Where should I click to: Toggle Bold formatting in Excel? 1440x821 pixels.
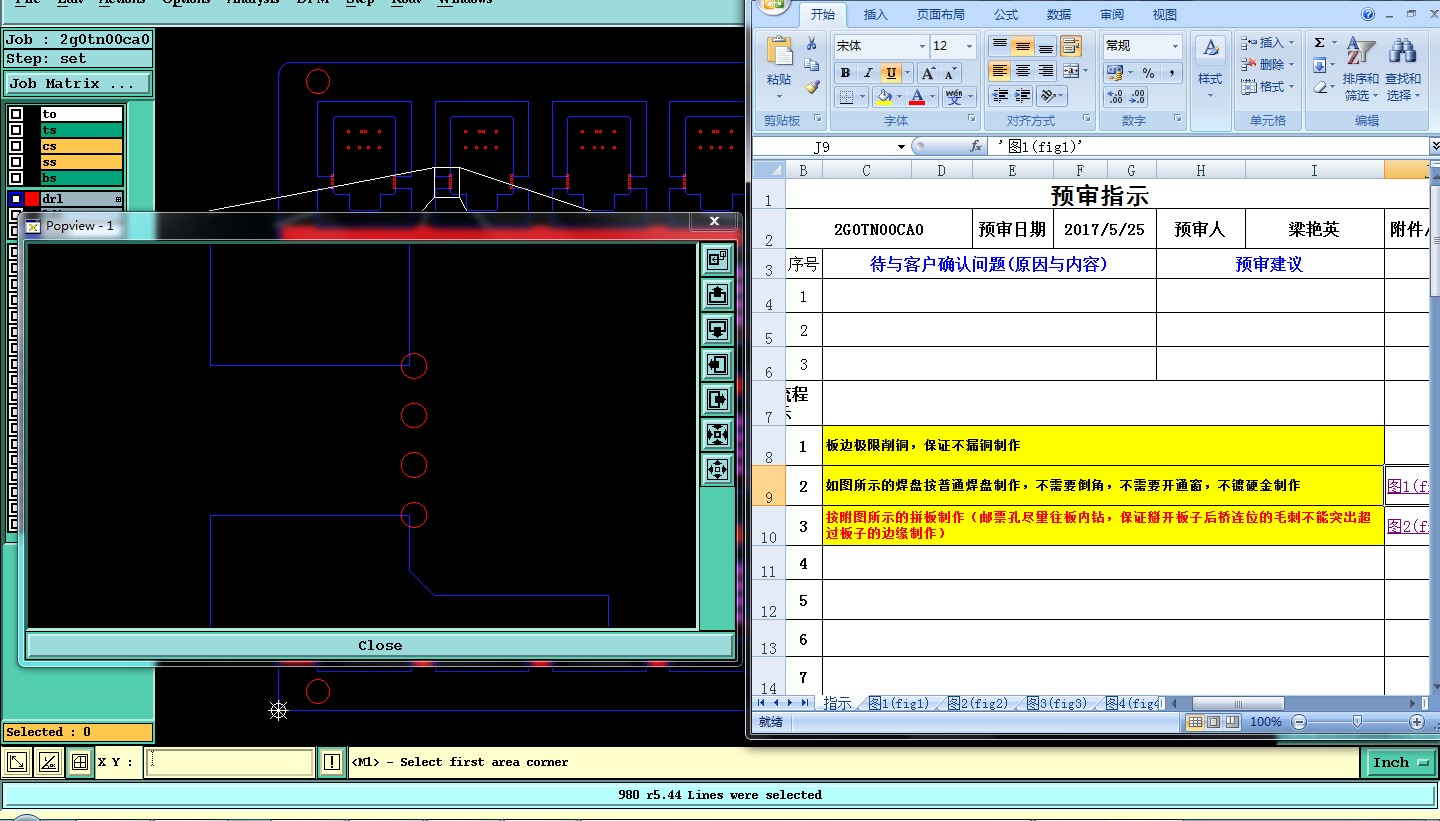pos(845,73)
